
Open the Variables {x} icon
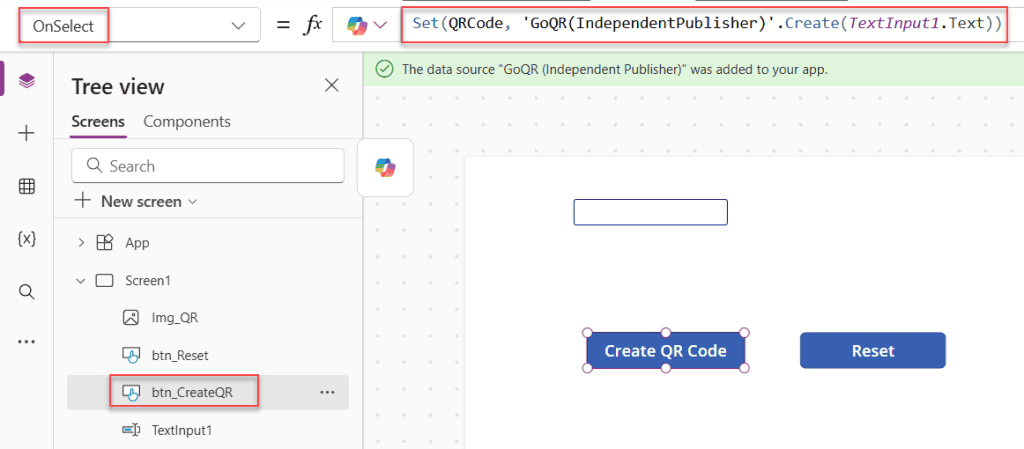(26, 239)
